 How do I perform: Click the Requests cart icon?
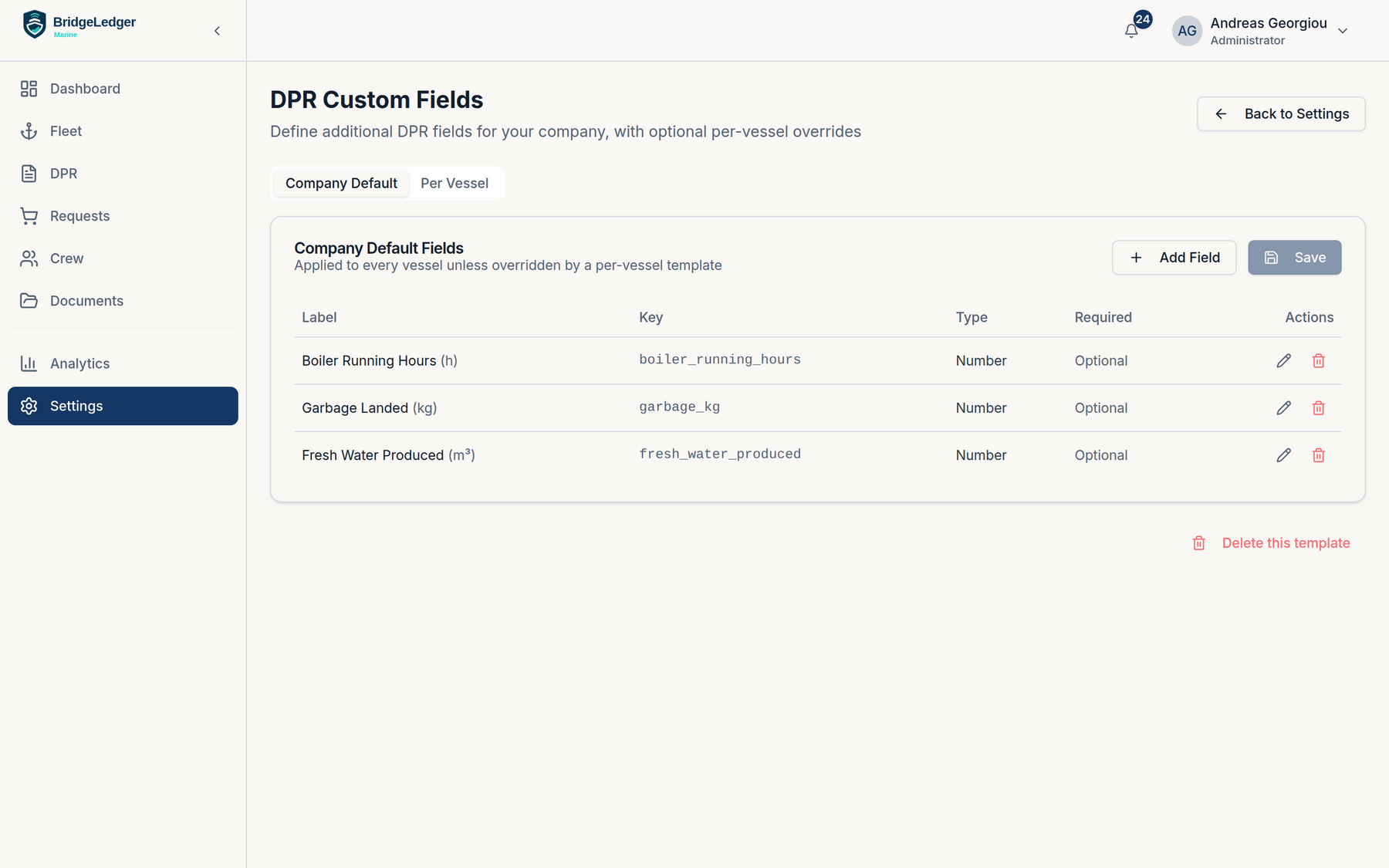(x=29, y=216)
